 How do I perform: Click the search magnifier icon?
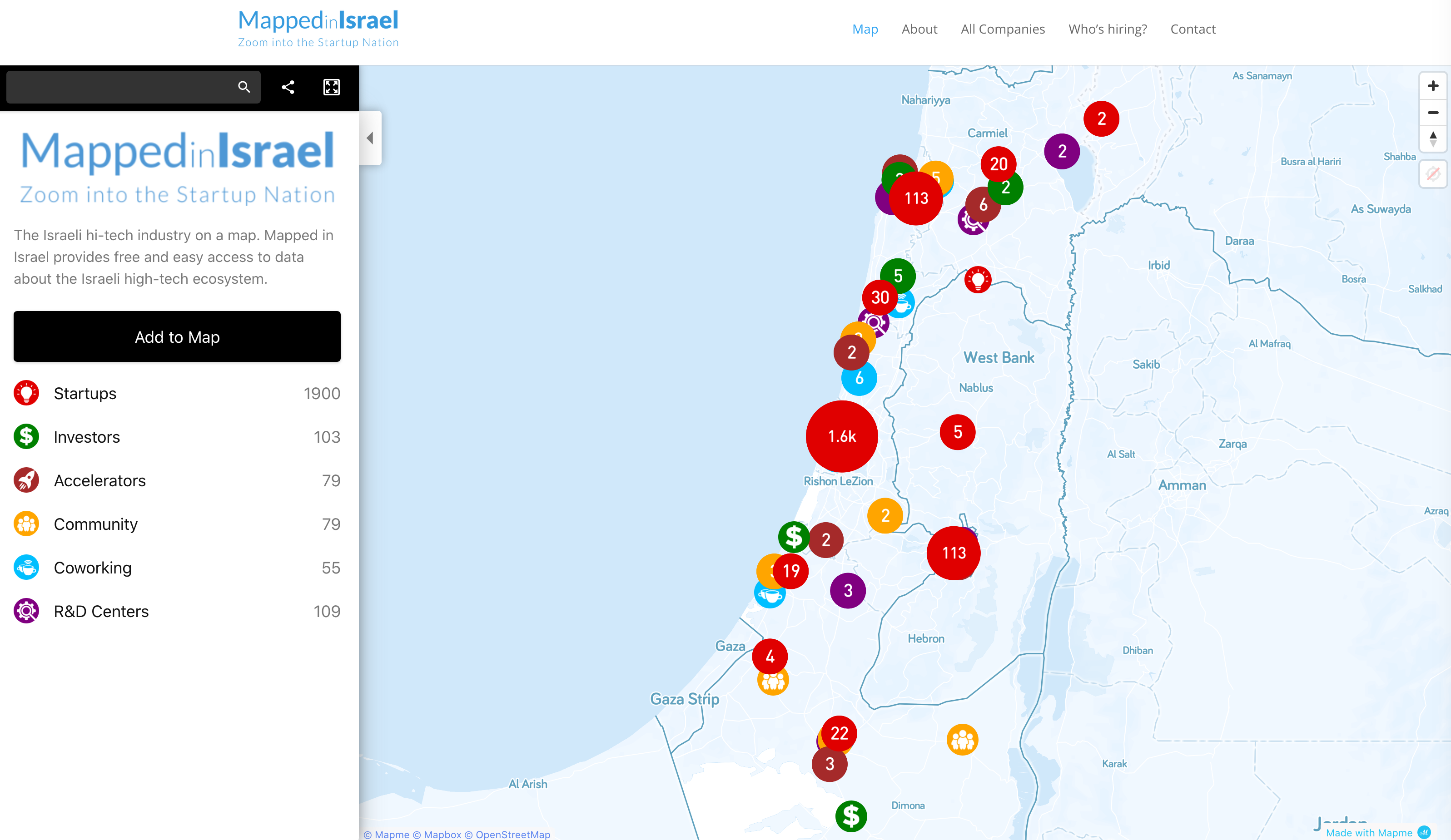click(x=243, y=87)
